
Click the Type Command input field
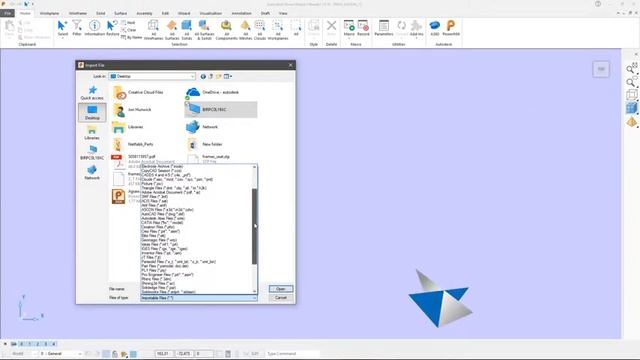(x=292, y=354)
